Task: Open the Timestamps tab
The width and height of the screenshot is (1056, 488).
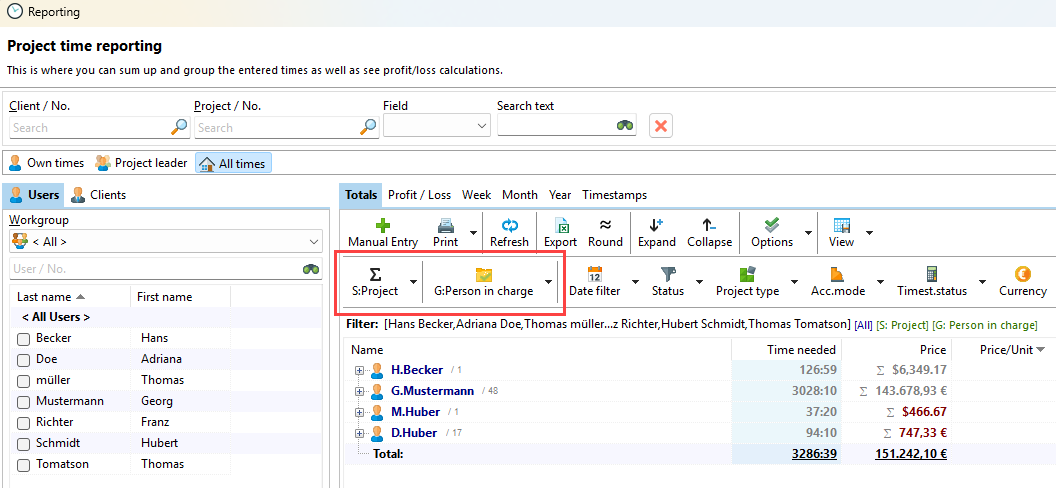Action: 614,195
